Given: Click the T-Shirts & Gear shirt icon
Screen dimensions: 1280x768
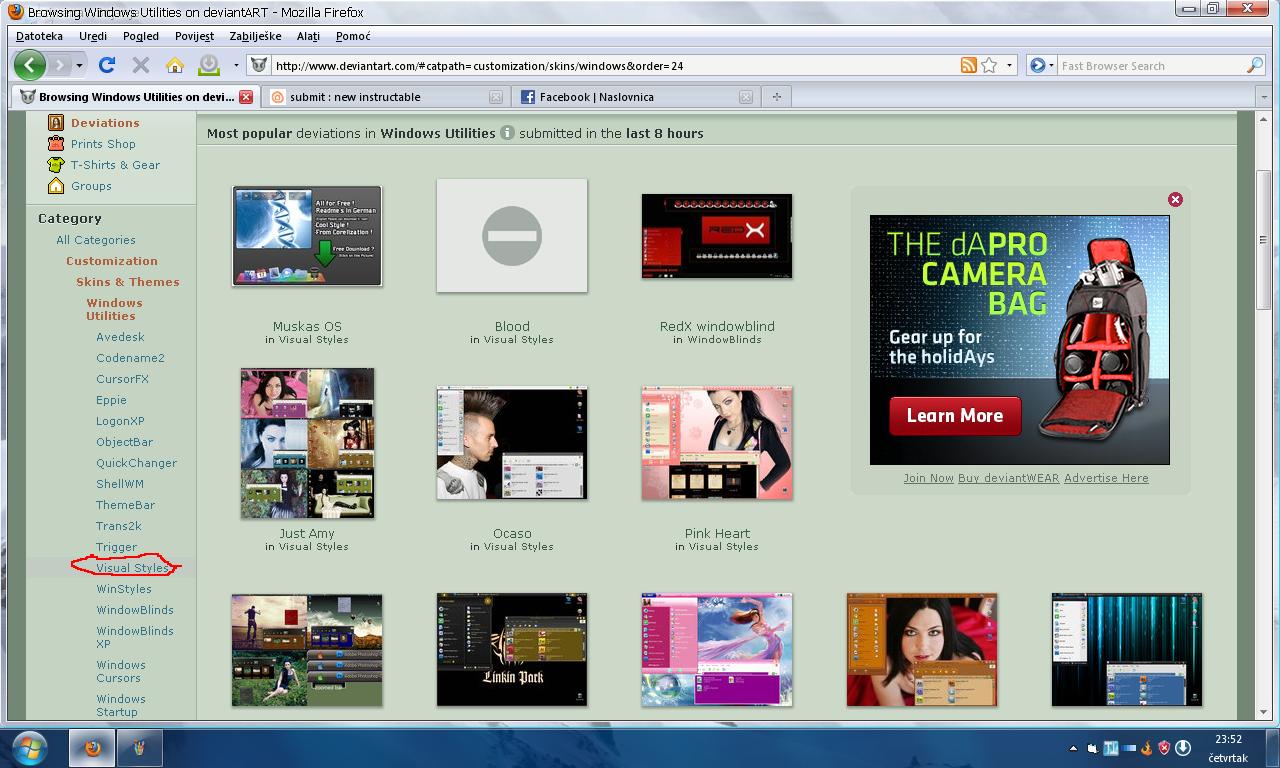Looking at the screenshot, I should pos(56,165).
